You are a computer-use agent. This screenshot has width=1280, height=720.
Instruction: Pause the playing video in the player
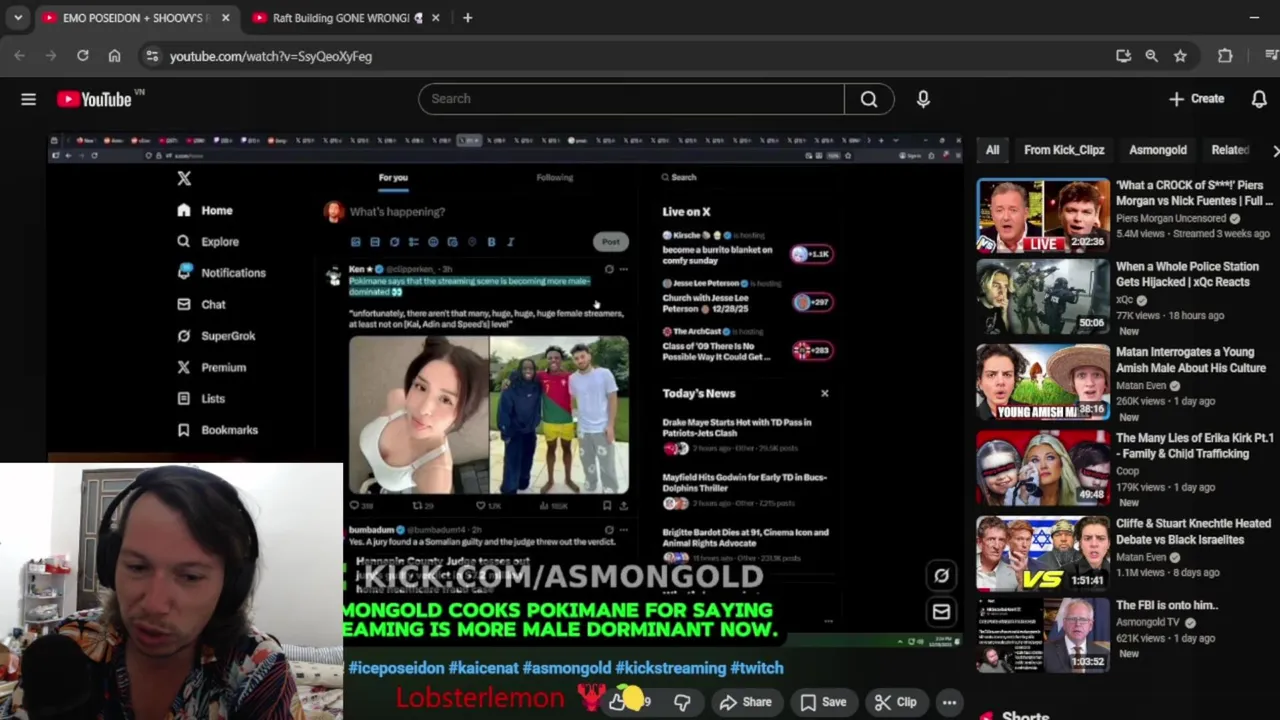[504, 390]
